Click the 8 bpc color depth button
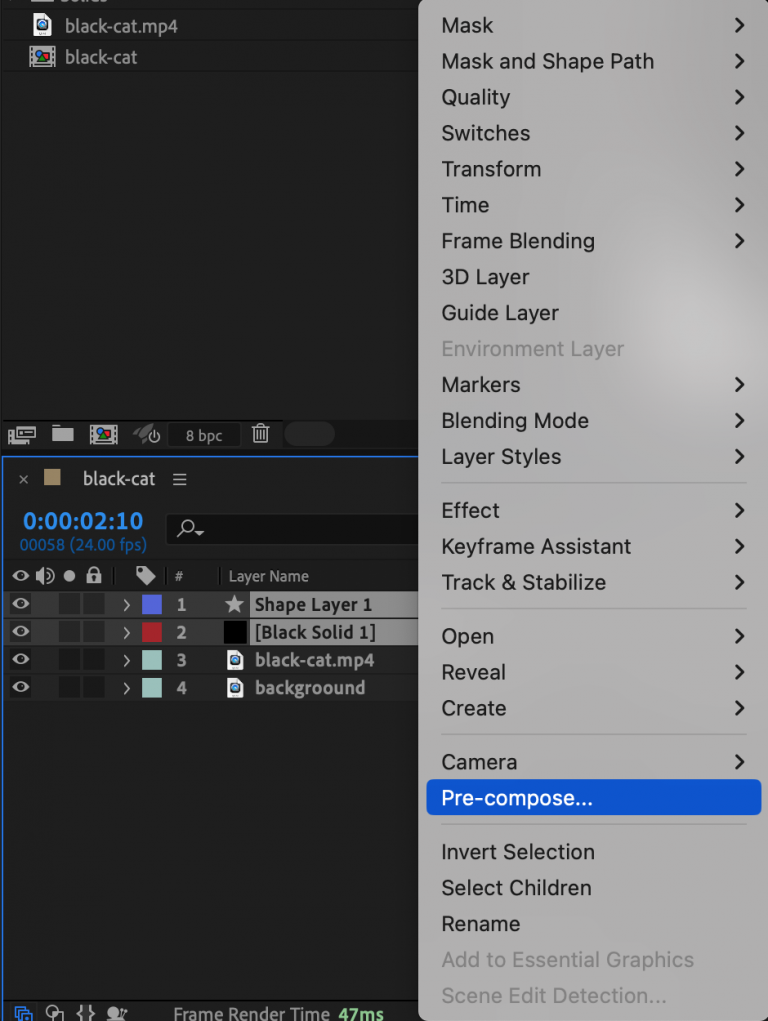768x1021 pixels. click(x=205, y=434)
